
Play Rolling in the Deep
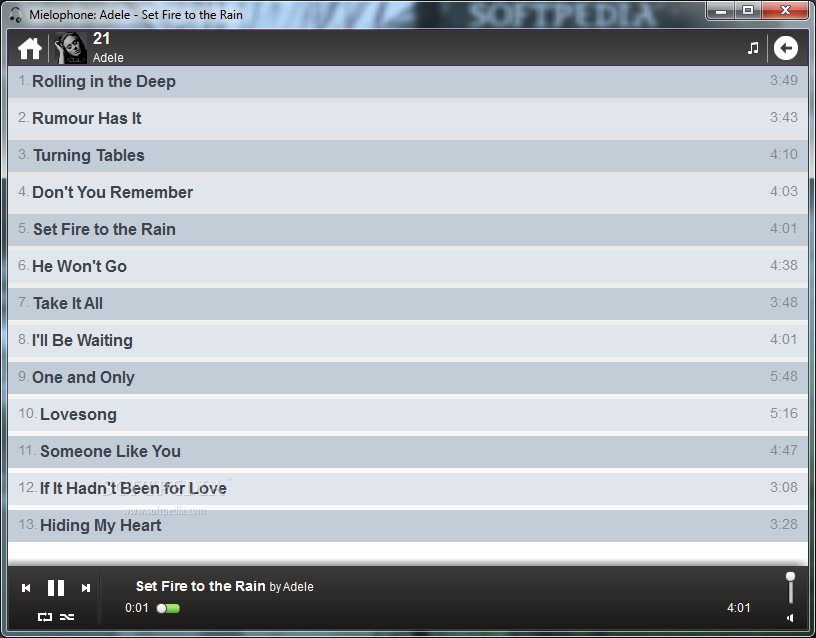408,82
